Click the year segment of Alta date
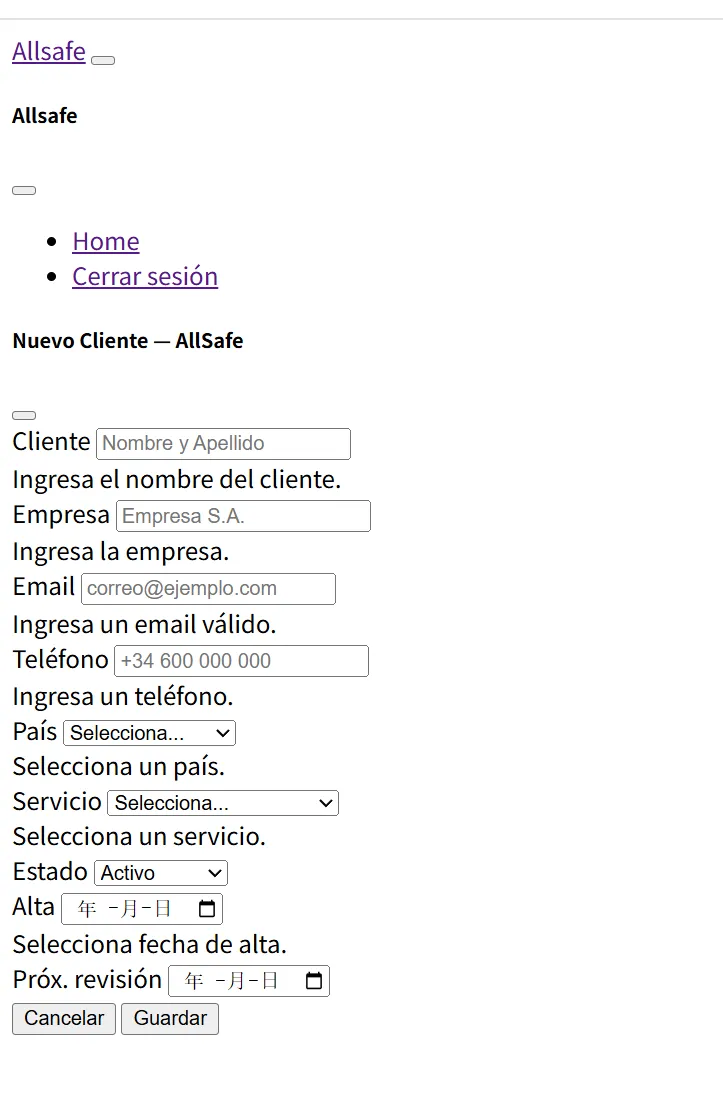Viewport: 723px width, 1107px height. pos(87,909)
